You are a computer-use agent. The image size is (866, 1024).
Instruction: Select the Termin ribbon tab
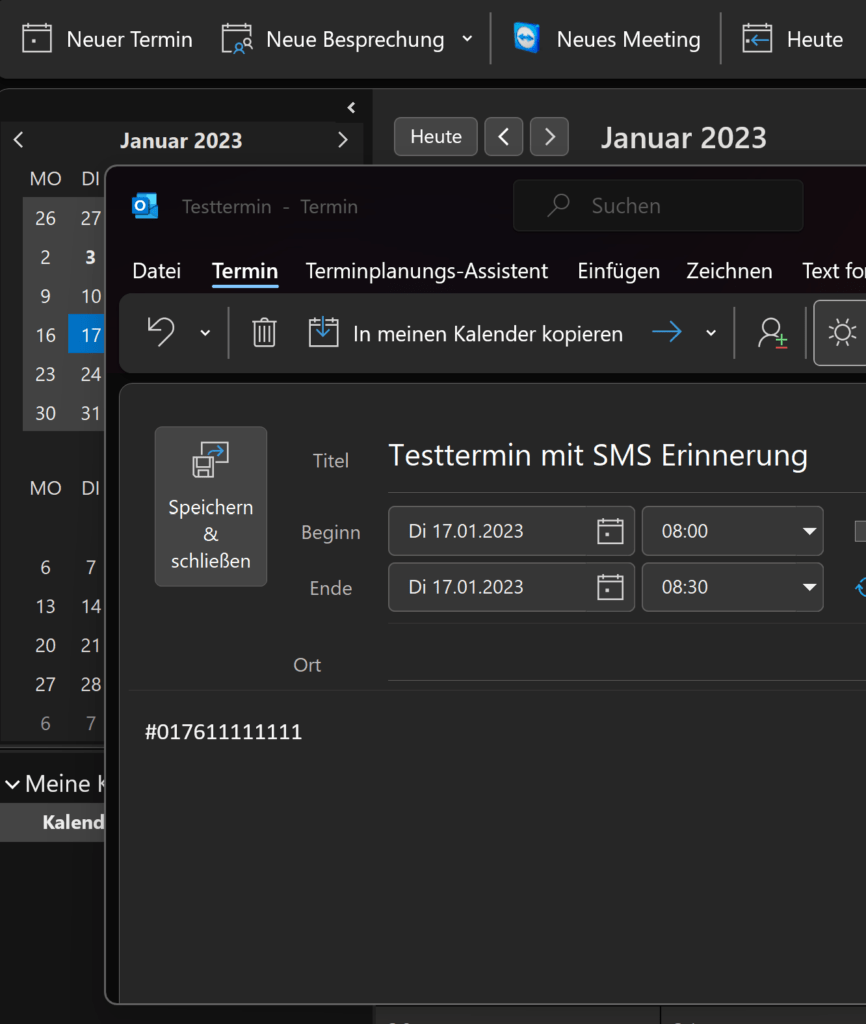point(245,271)
